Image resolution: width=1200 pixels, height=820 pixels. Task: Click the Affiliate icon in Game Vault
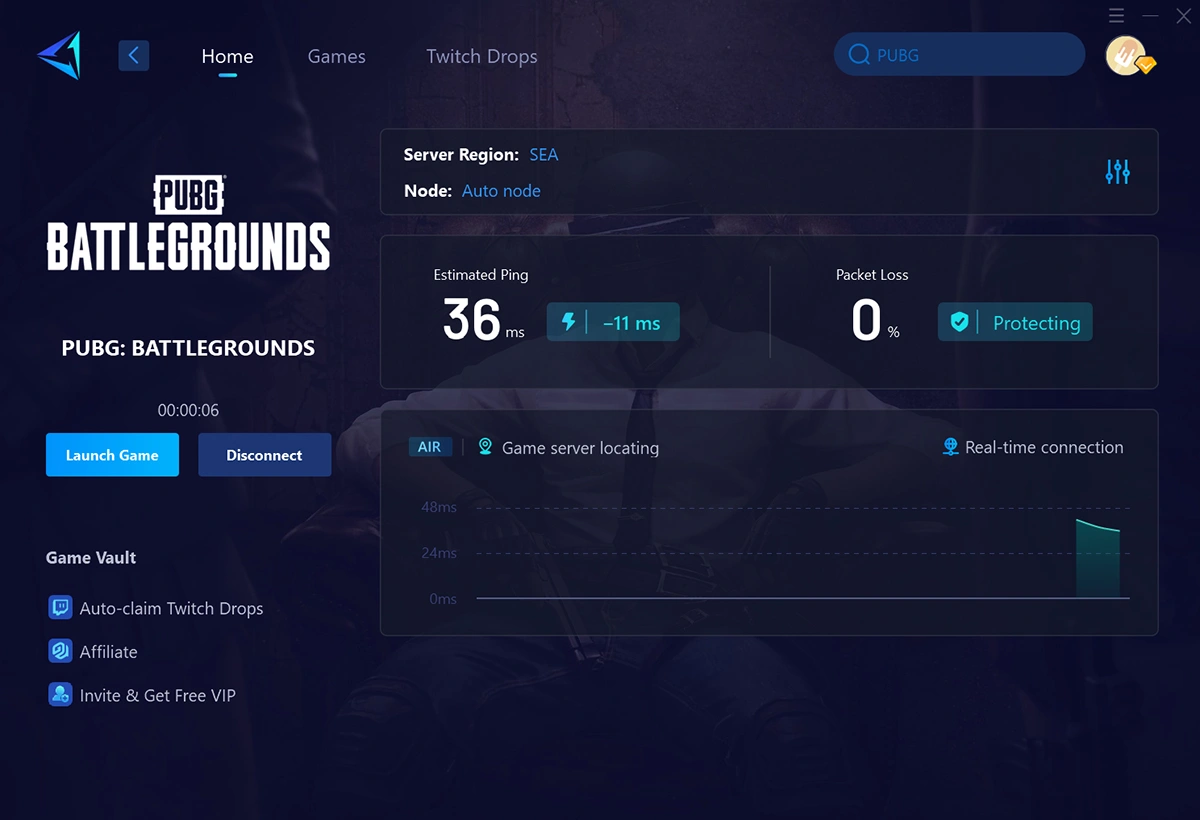coord(60,651)
